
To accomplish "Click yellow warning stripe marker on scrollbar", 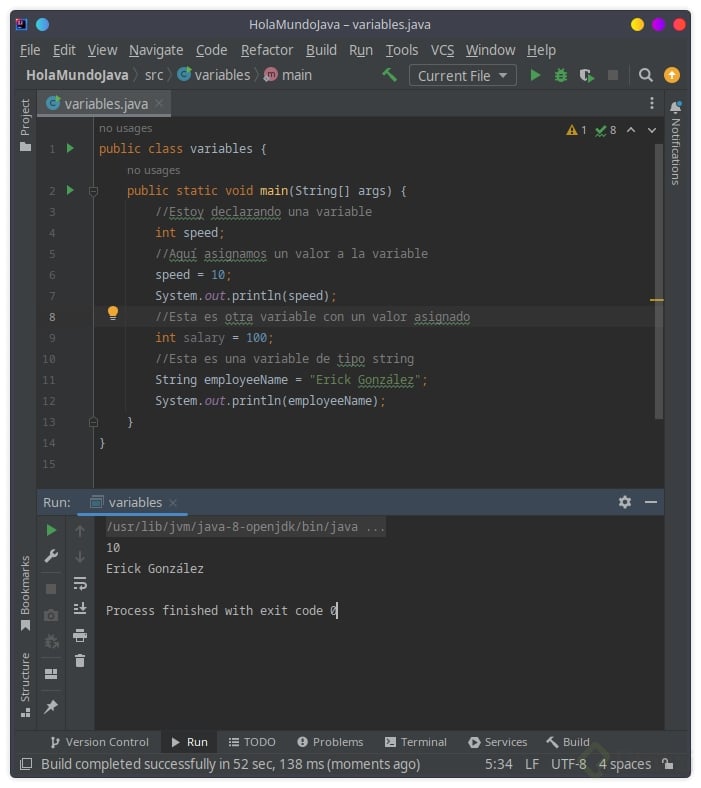I will pyautogui.click(x=657, y=300).
